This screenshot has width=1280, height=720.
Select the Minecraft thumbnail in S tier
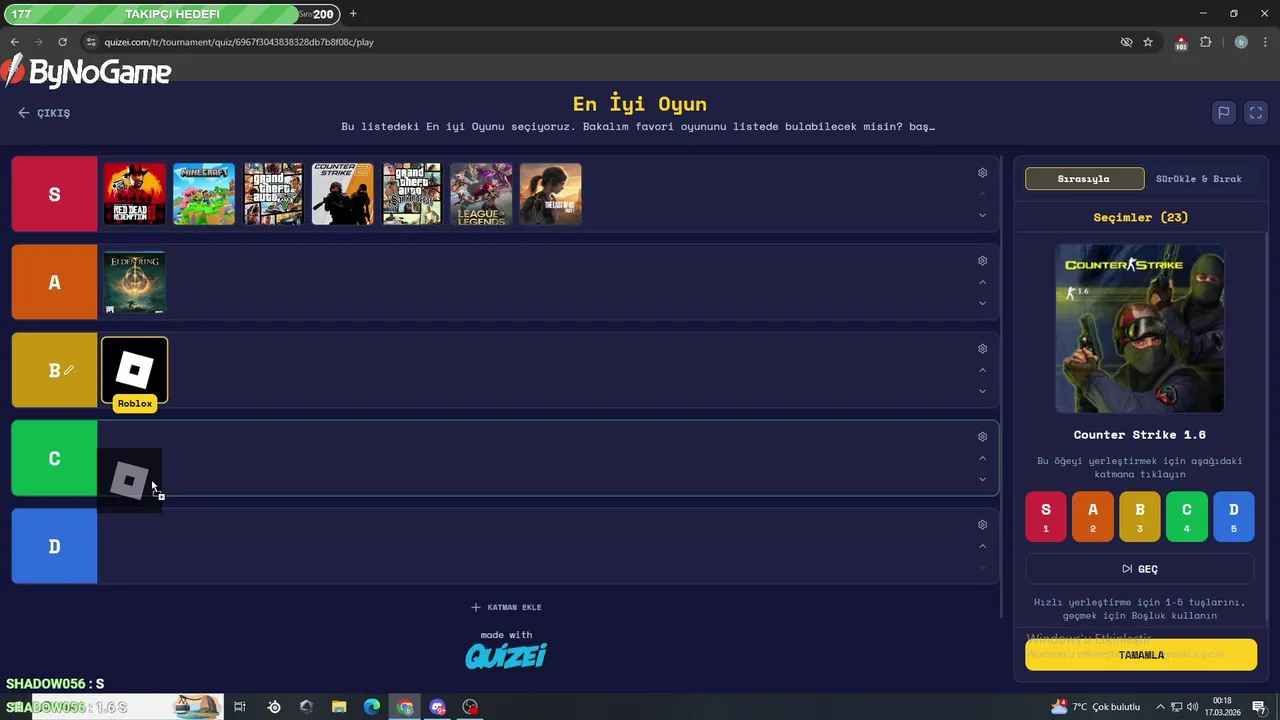pos(204,194)
